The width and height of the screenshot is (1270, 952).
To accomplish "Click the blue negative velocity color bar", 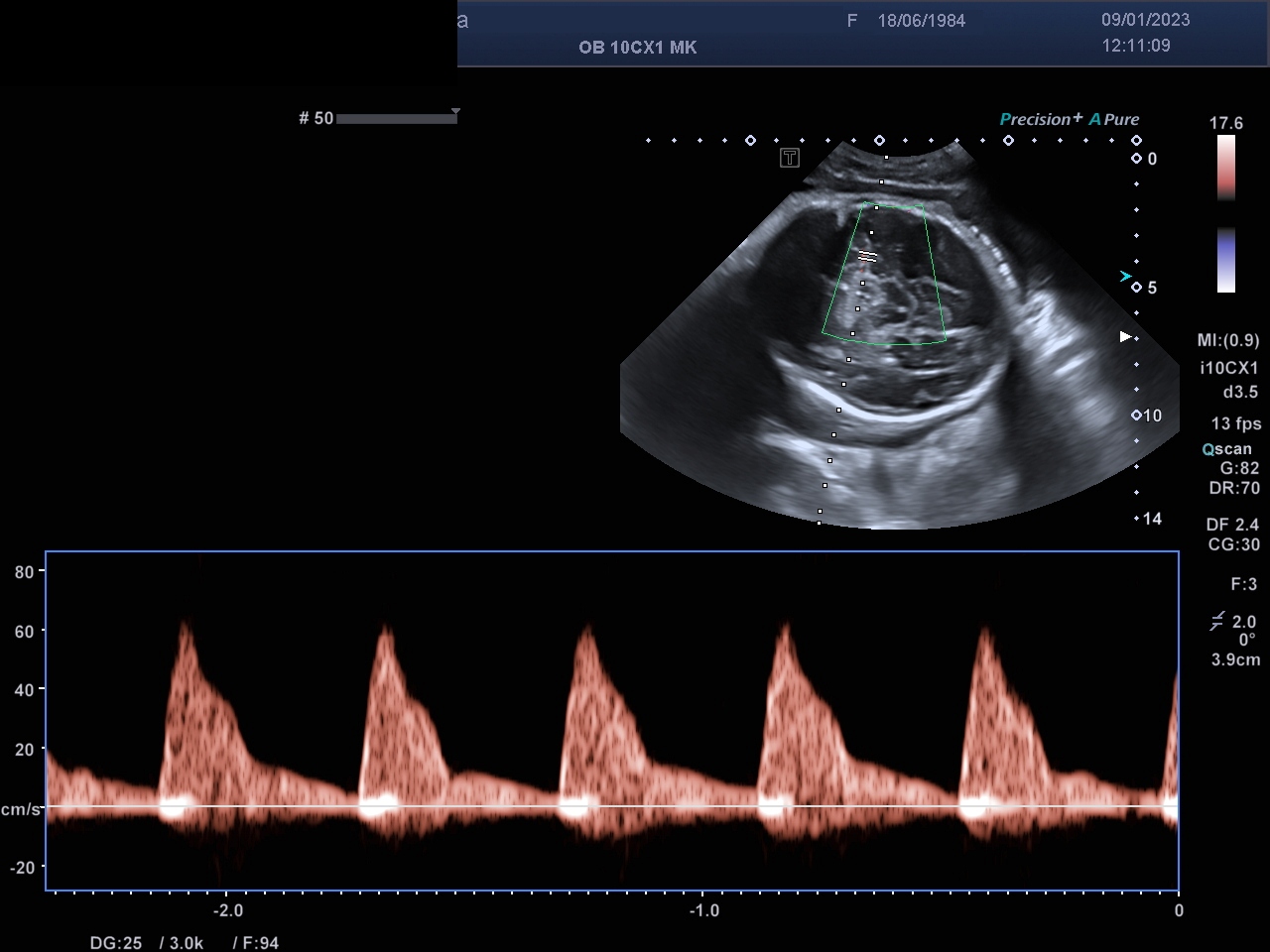I will pos(1226,261).
